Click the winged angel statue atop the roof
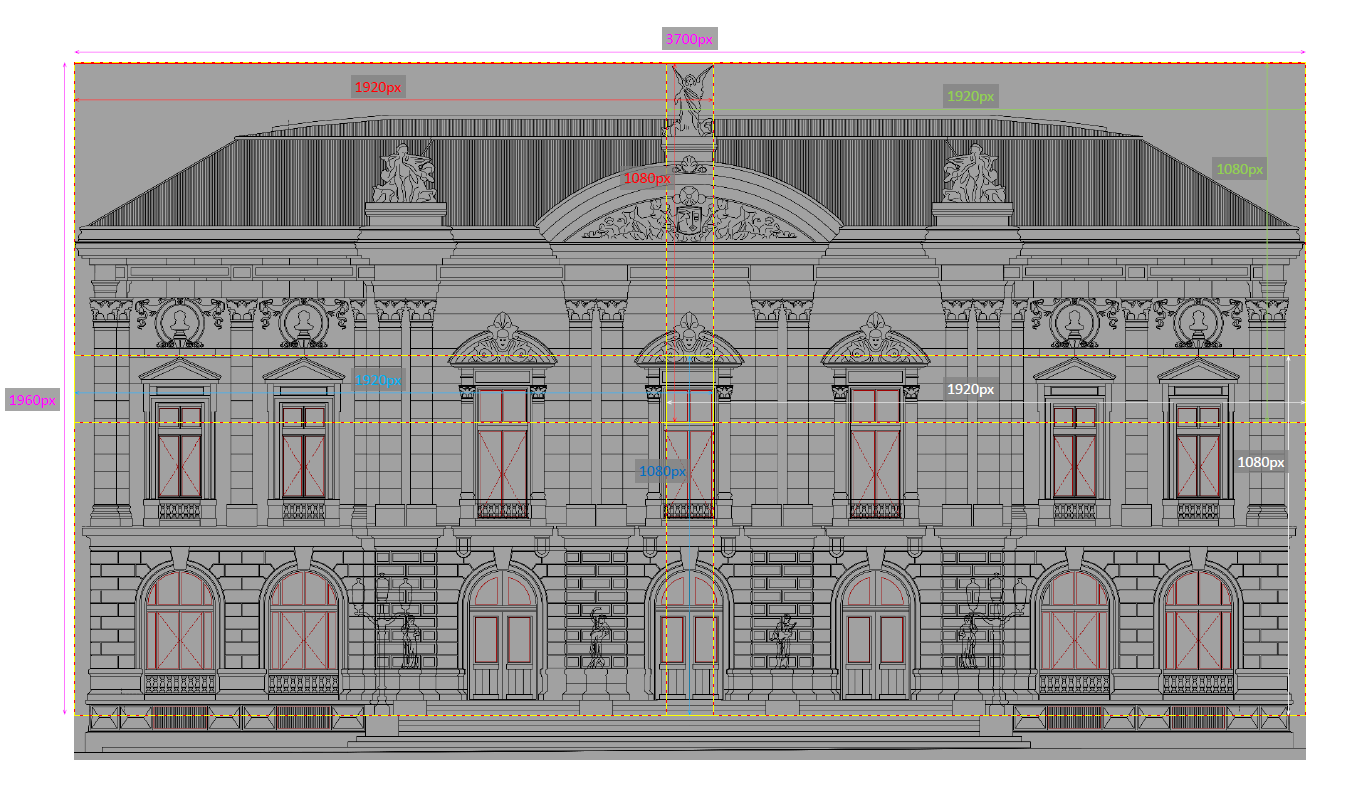Image resolution: width=1369 pixels, height=788 pixels. click(x=691, y=99)
